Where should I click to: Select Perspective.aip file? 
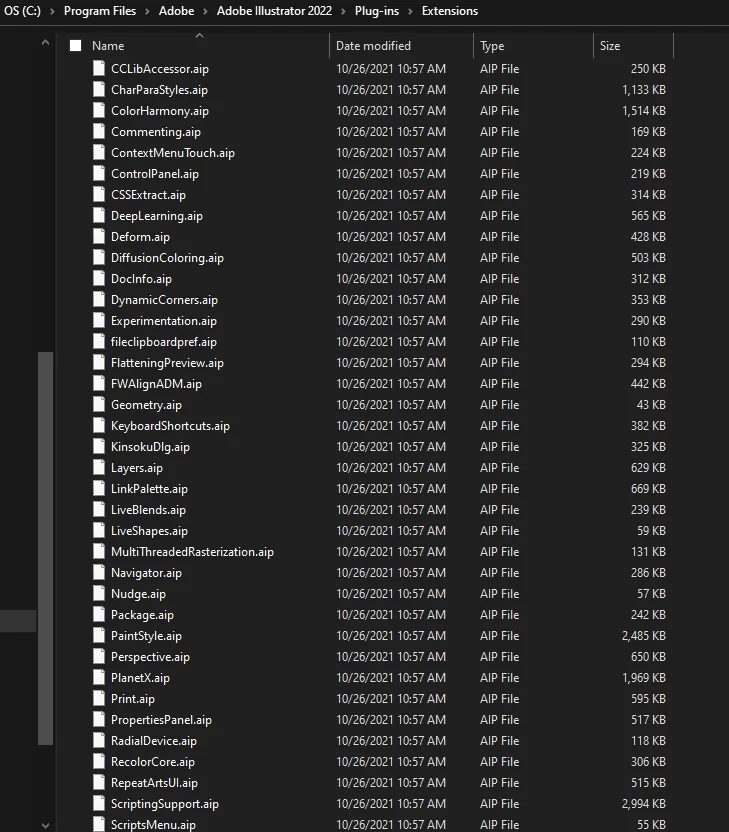coord(150,656)
